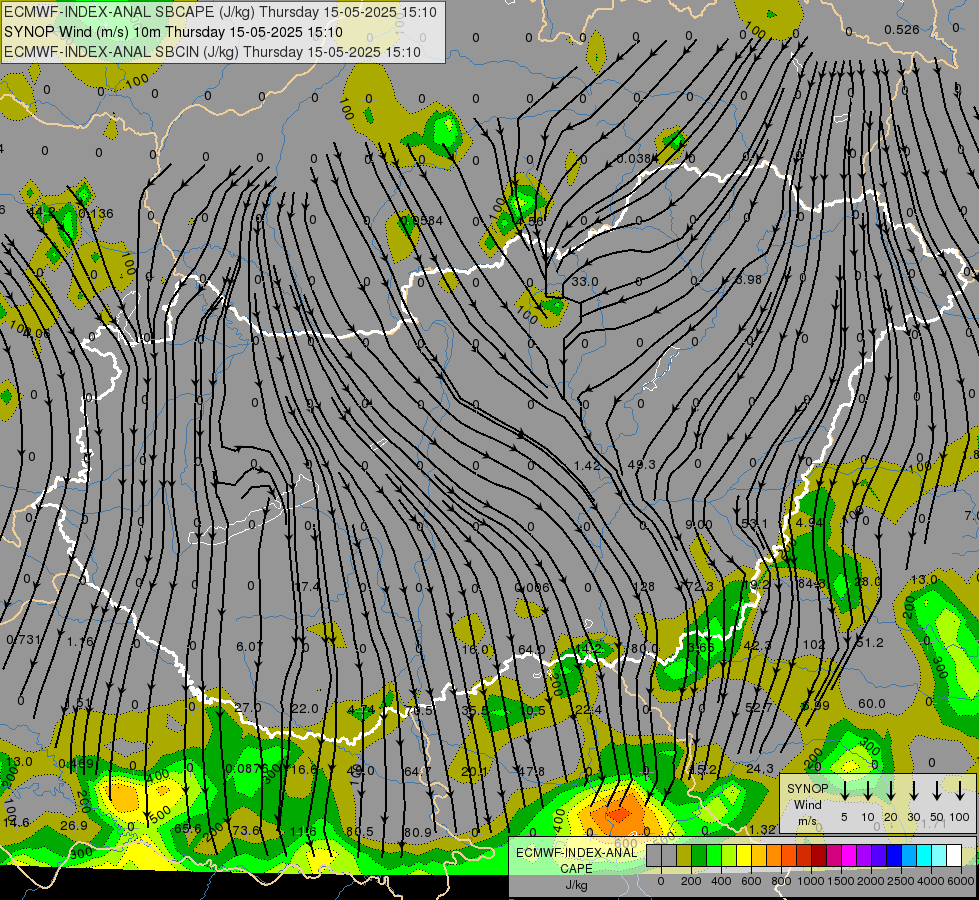This screenshot has height=900, width=979.
Task: Click the 5 m/s wind arrow in legend
Action: (x=844, y=791)
